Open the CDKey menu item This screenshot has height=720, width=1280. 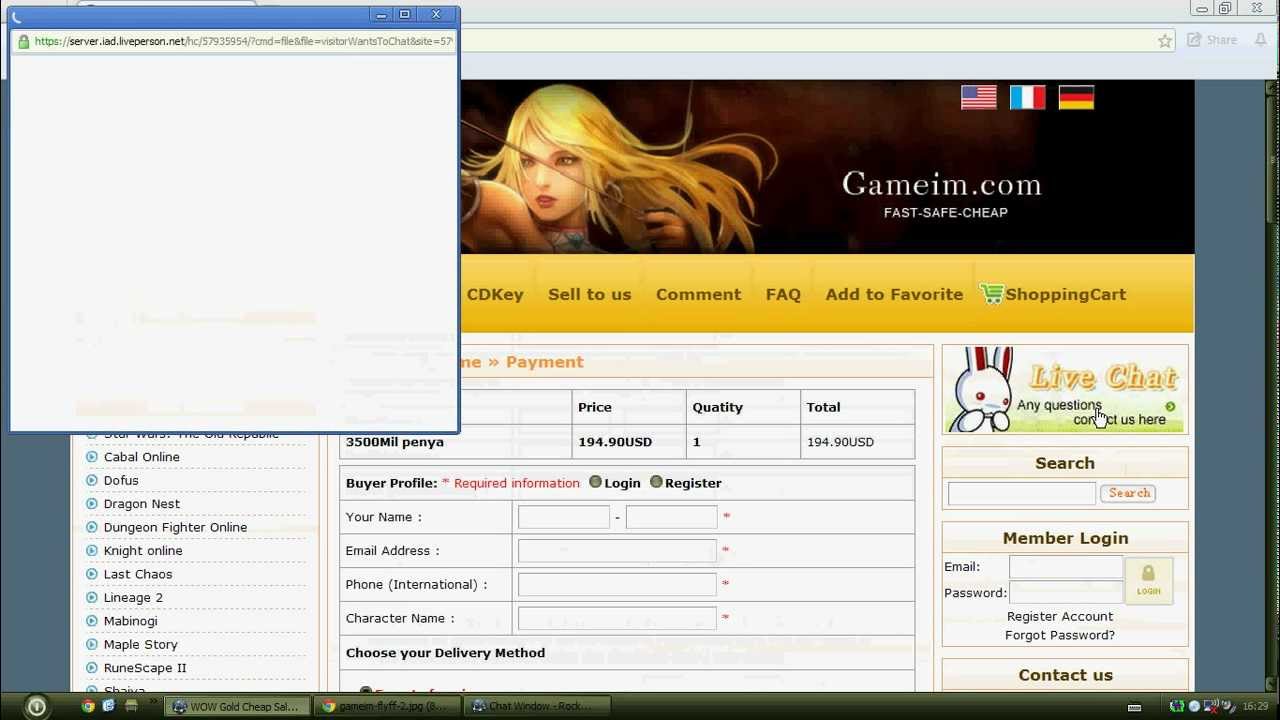click(495, 294)
